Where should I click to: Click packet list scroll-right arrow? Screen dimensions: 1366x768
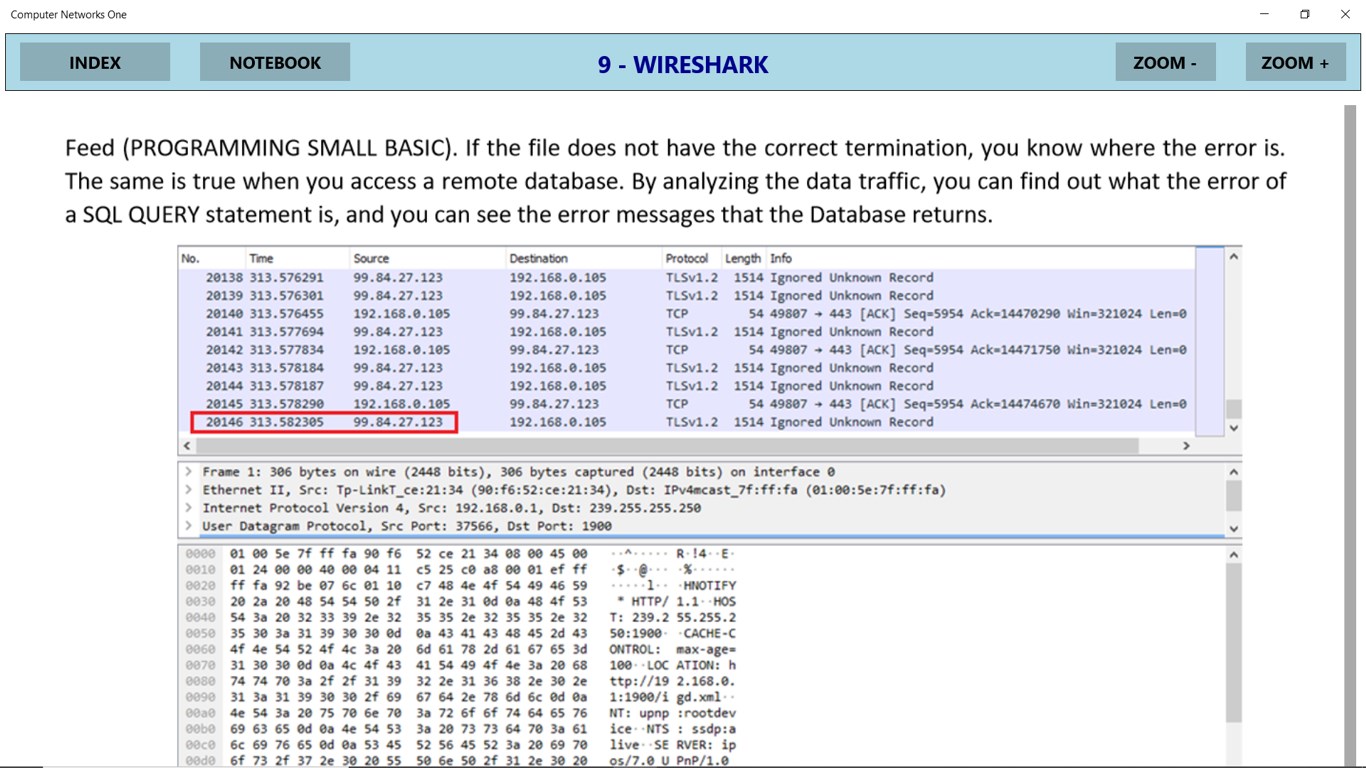tap(1187, 446)
